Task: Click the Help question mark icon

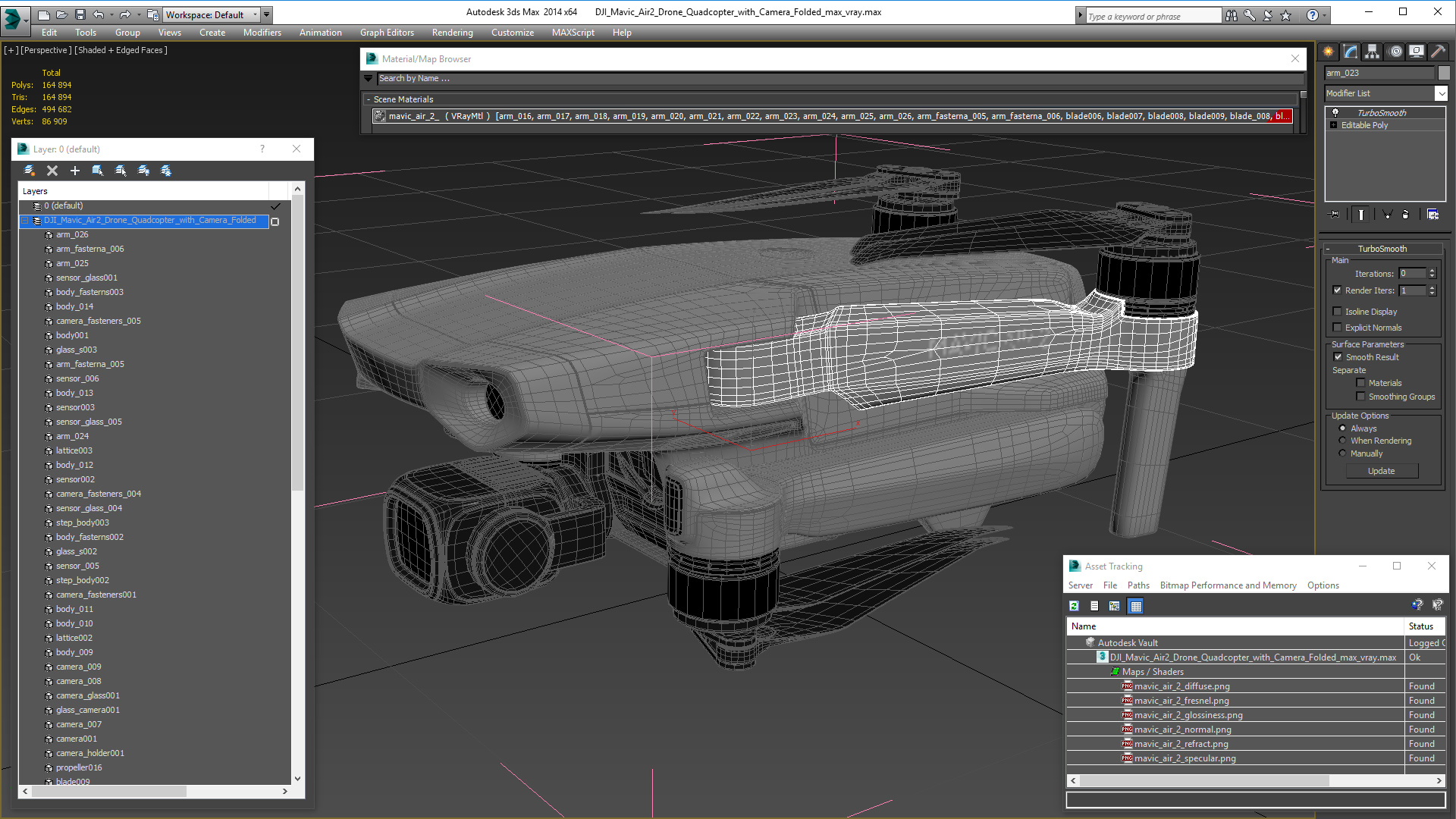Action: tap(1312, 15)
